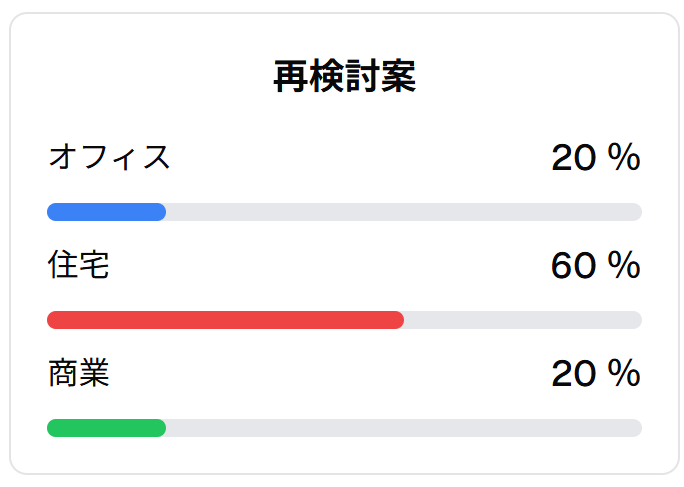Click the right end of the red bar

pos(399,320)
